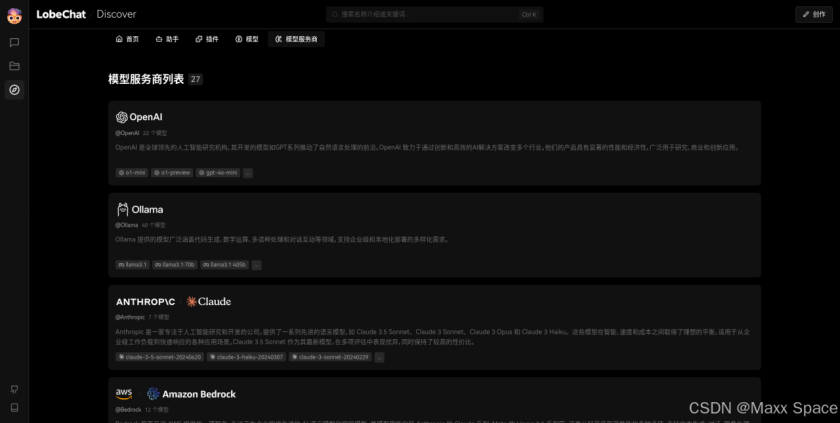
Task: Click the aws logo on Bedrock card
Action: coord(124,394)
